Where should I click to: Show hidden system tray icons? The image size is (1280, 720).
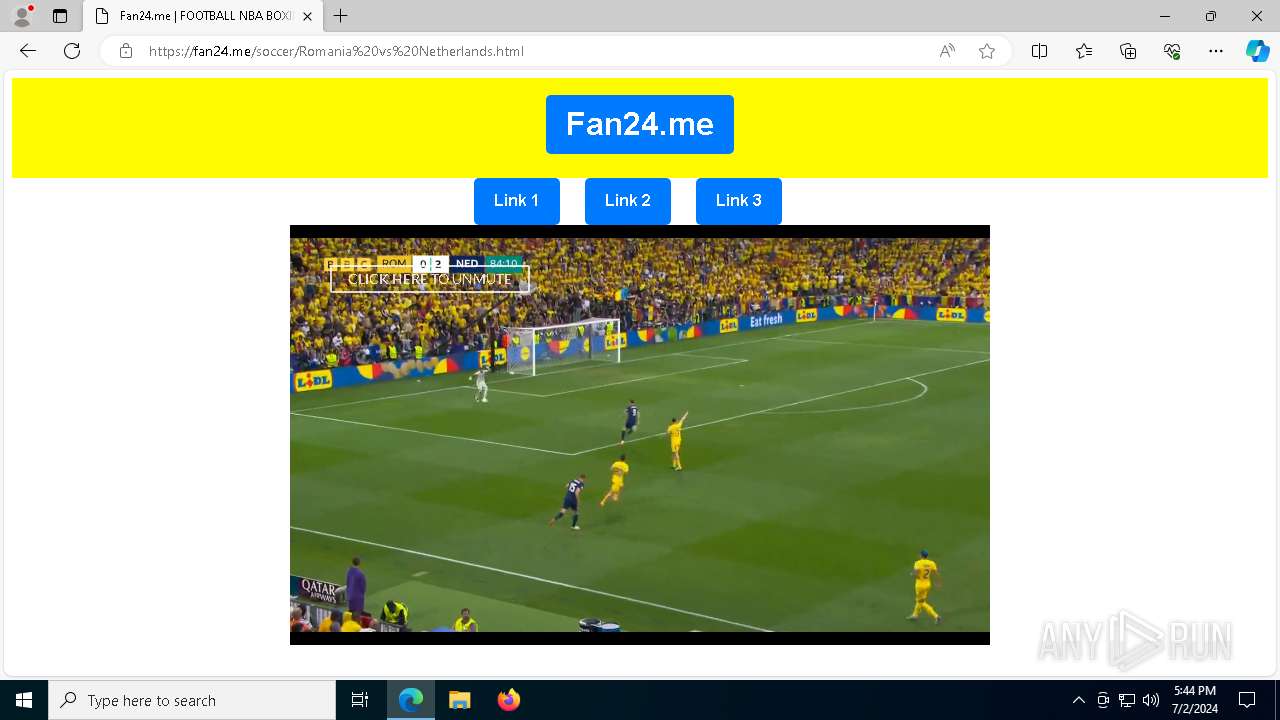(1078, 700)
